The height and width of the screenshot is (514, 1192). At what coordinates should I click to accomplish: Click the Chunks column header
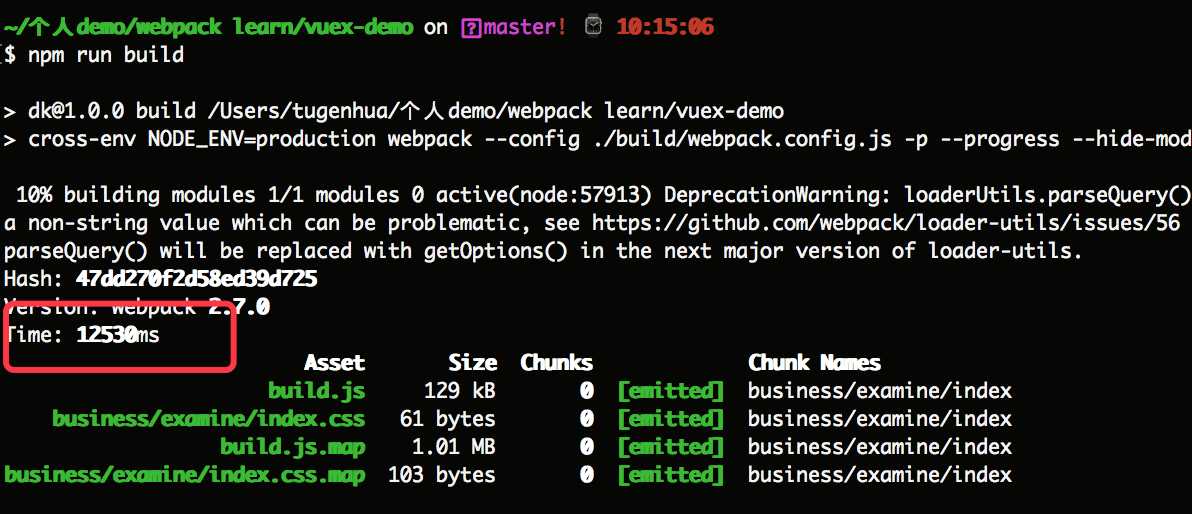click(x=556, y=363)
